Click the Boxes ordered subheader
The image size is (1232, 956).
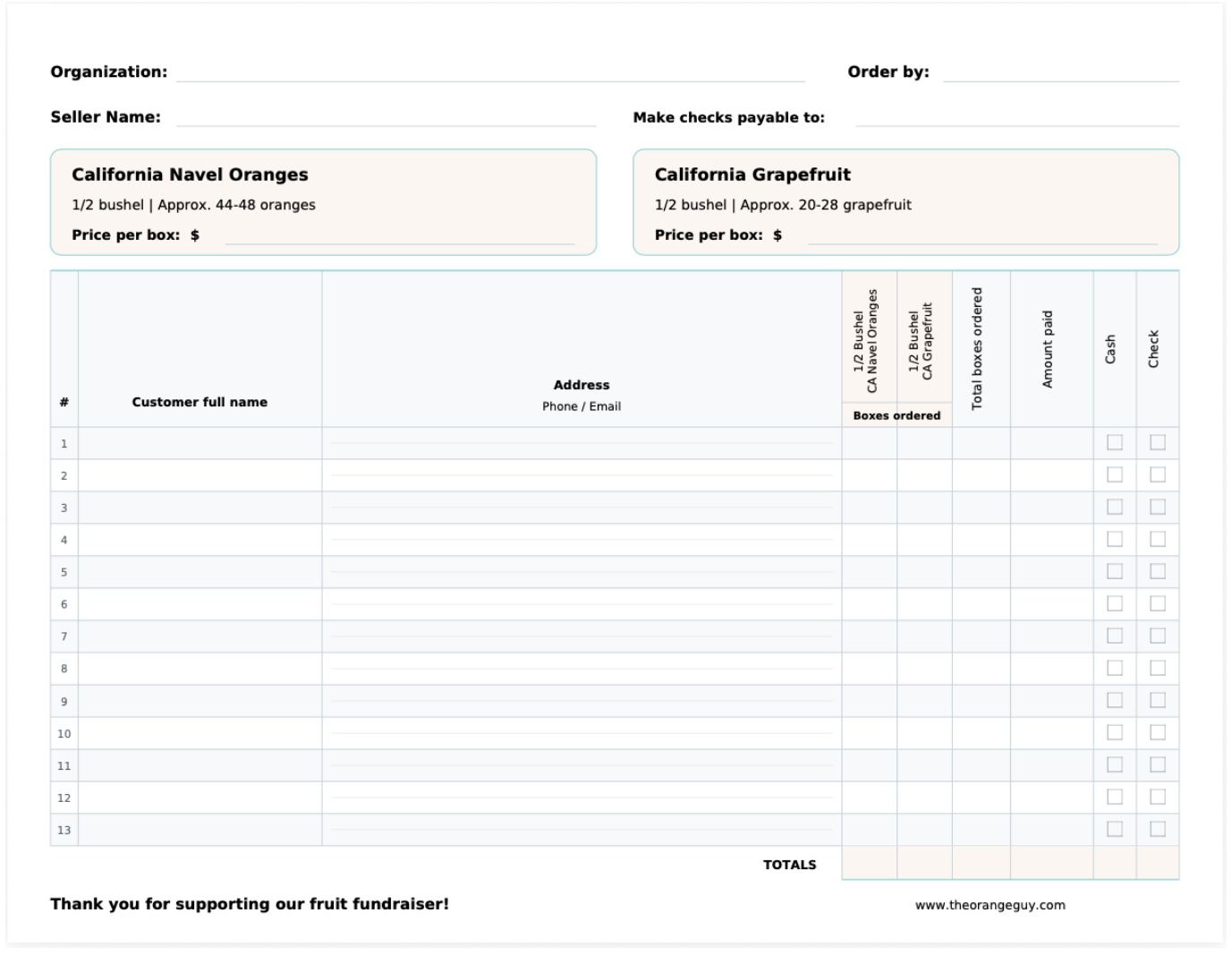[x=896, y=415]
